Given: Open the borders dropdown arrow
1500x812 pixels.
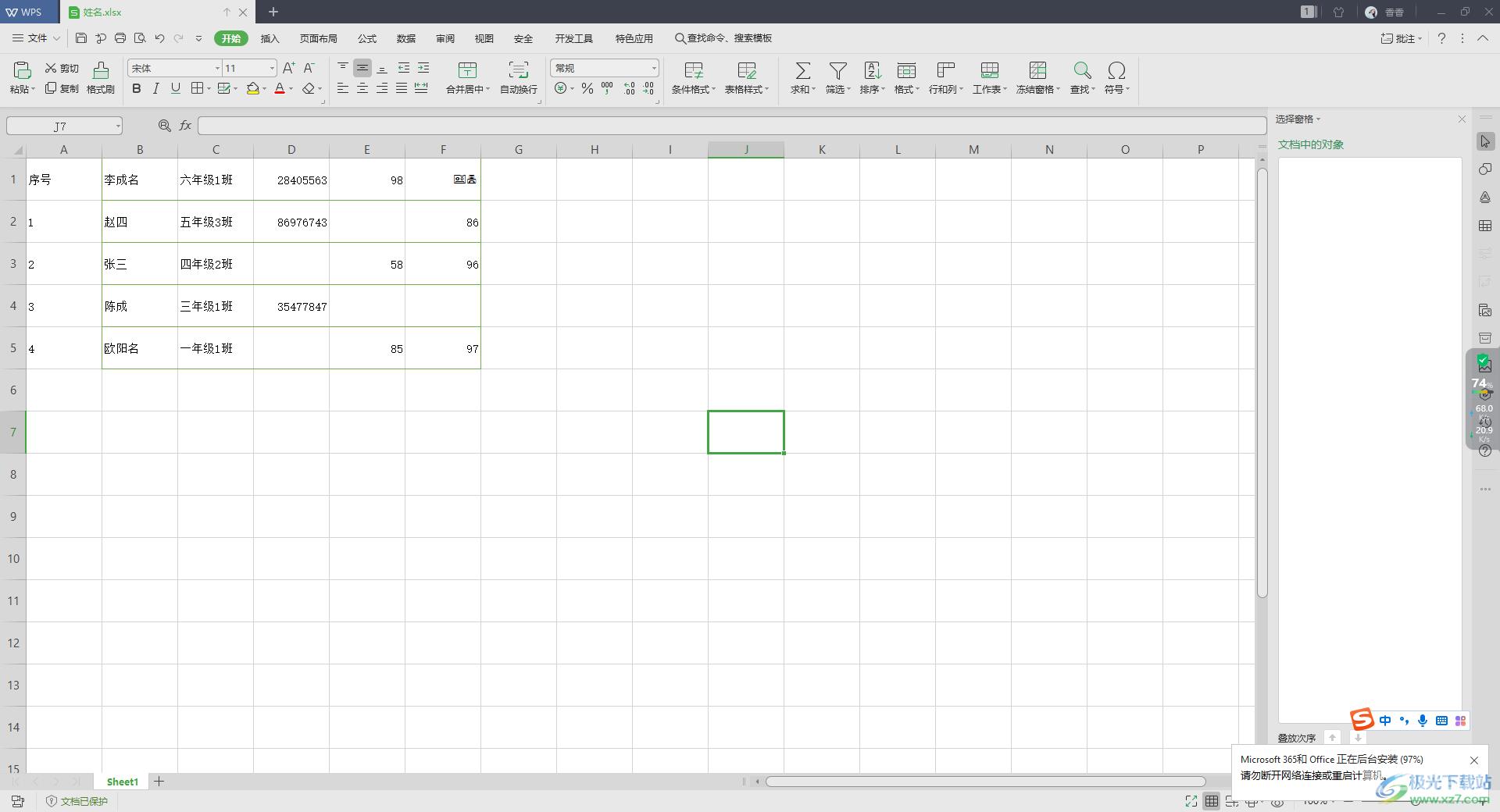Looking at the screenshot, I should pos(209,89).
